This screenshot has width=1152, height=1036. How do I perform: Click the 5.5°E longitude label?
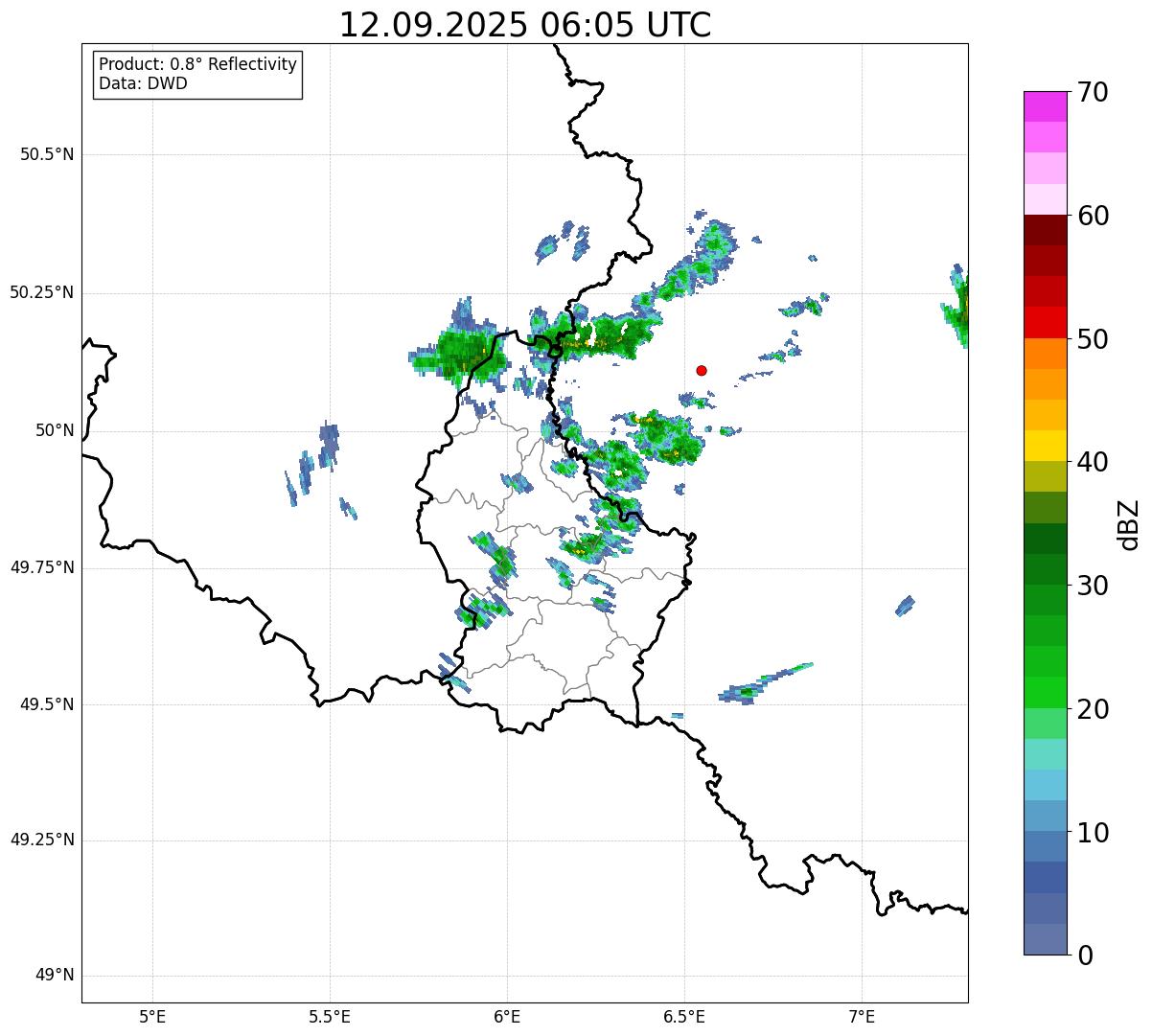pos(330,1016)
